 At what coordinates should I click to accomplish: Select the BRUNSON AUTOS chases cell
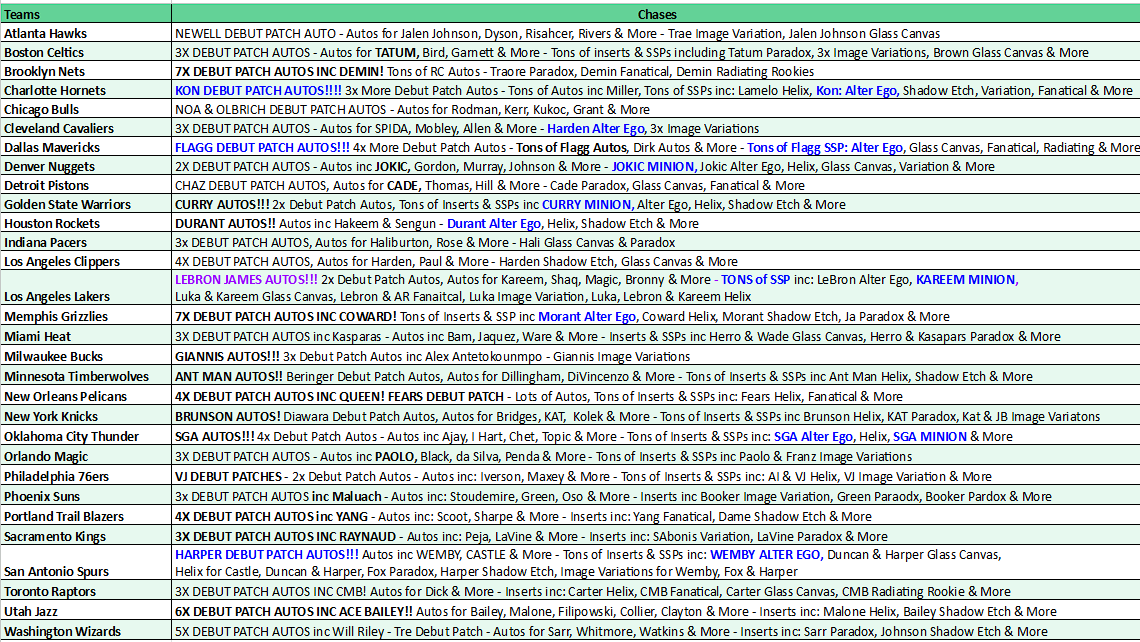[x=656, y=416]
